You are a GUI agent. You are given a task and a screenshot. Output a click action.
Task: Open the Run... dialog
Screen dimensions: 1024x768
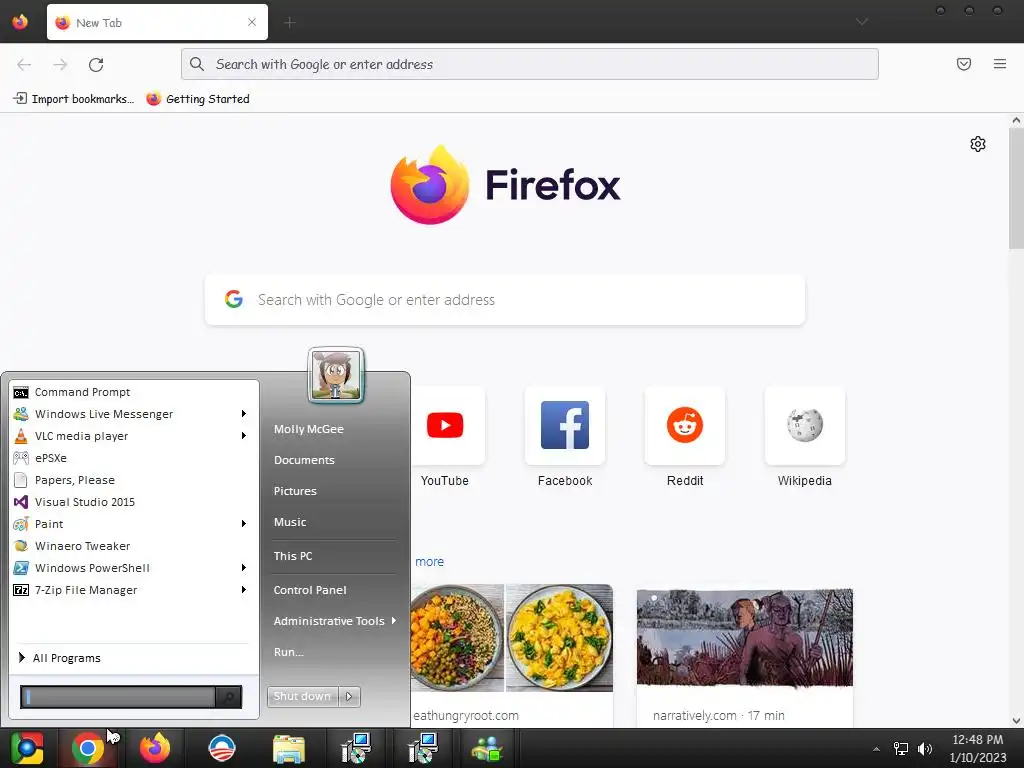[x=289, y=652]
